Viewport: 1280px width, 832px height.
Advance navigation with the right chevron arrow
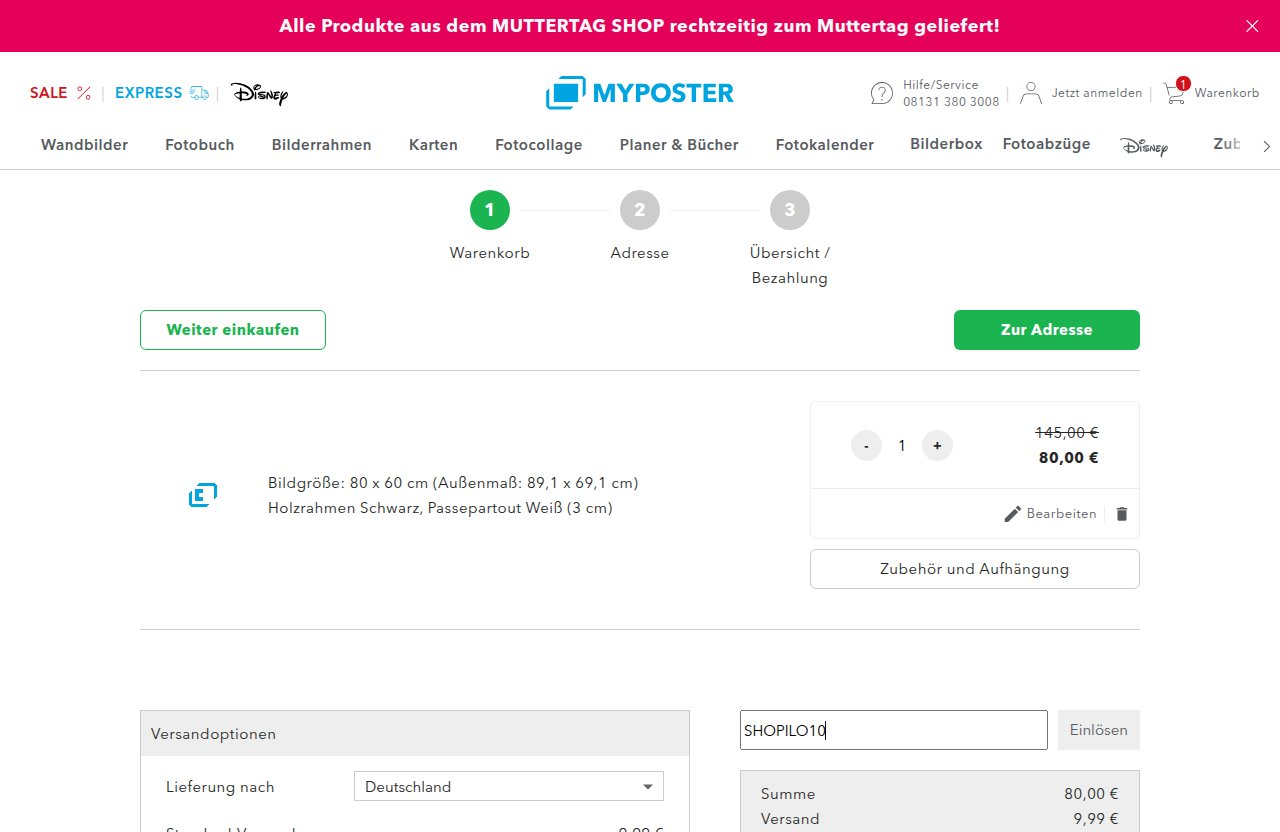pos(1267,146)
